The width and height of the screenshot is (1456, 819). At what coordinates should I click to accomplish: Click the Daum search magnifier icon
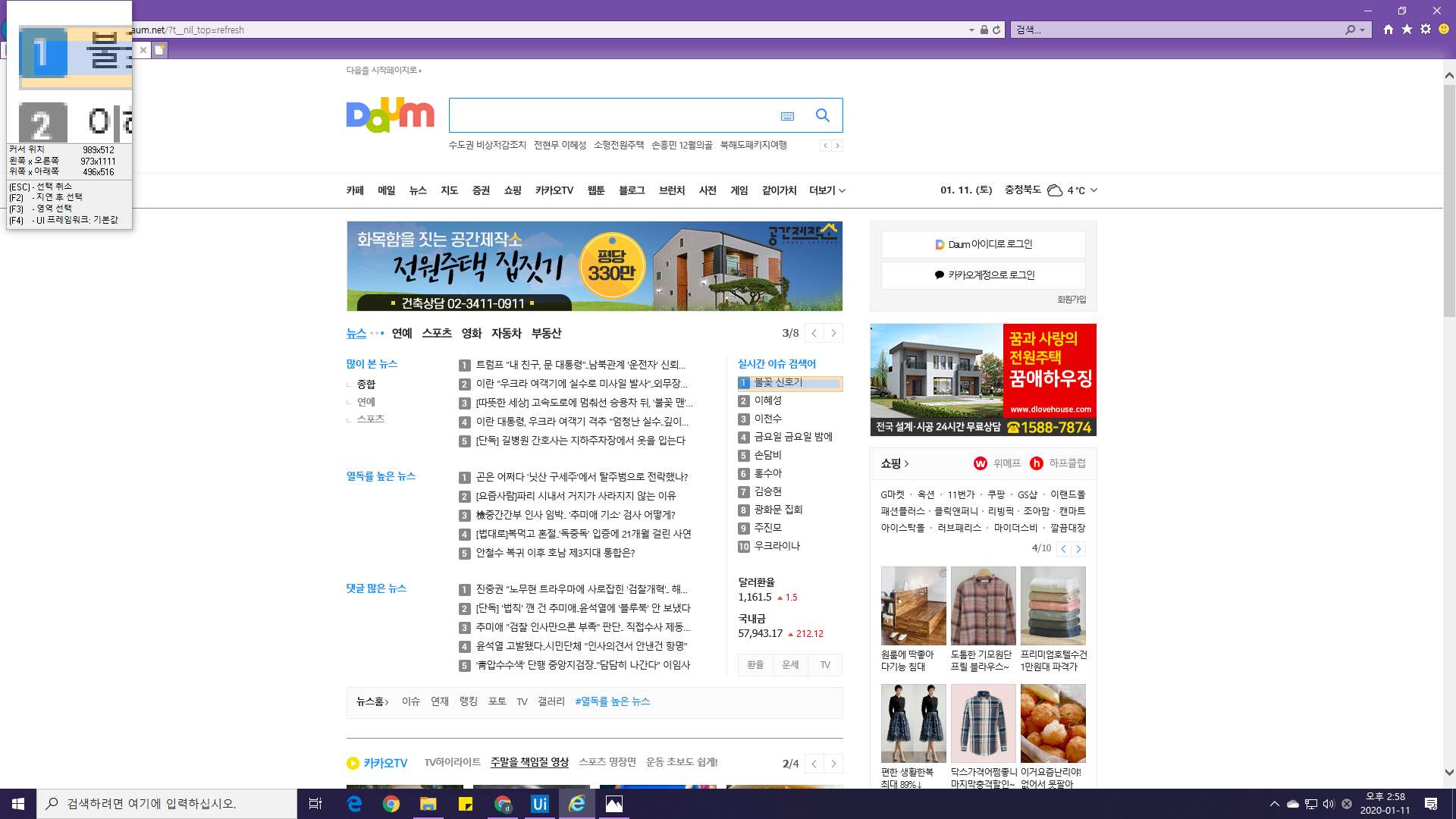point(822,115)
